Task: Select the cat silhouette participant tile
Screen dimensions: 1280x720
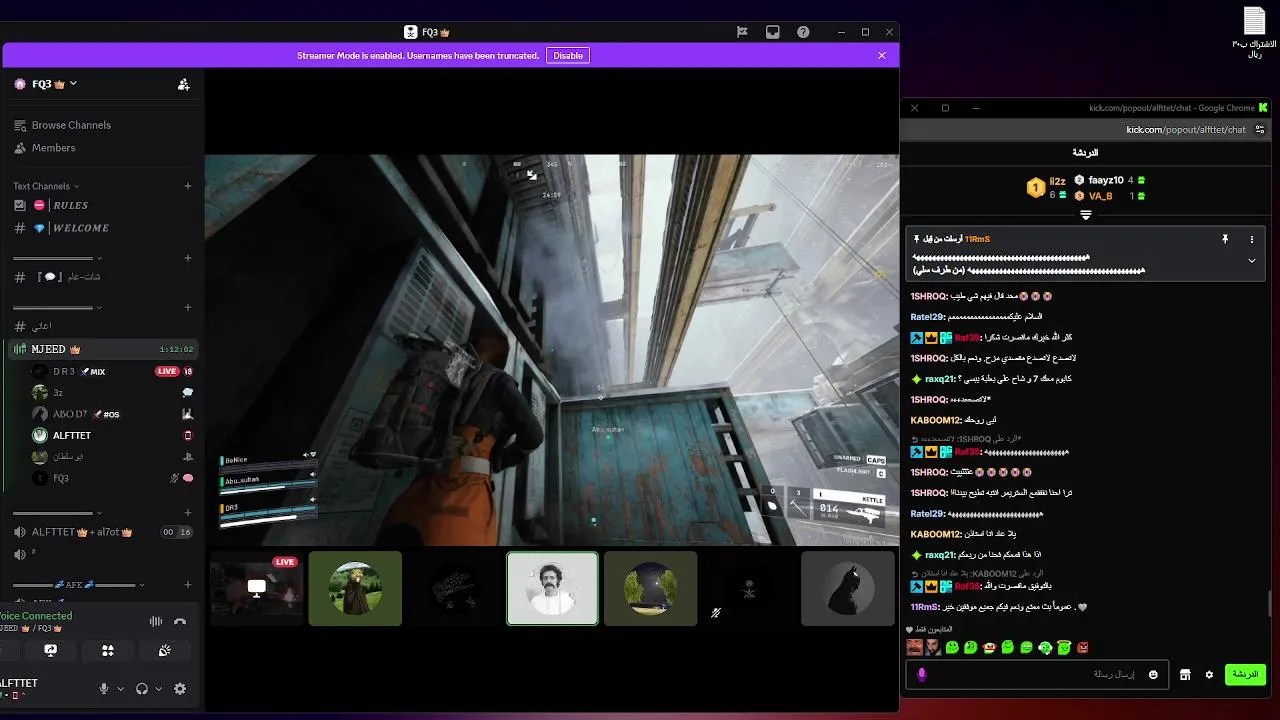Action: coord(847,589)
